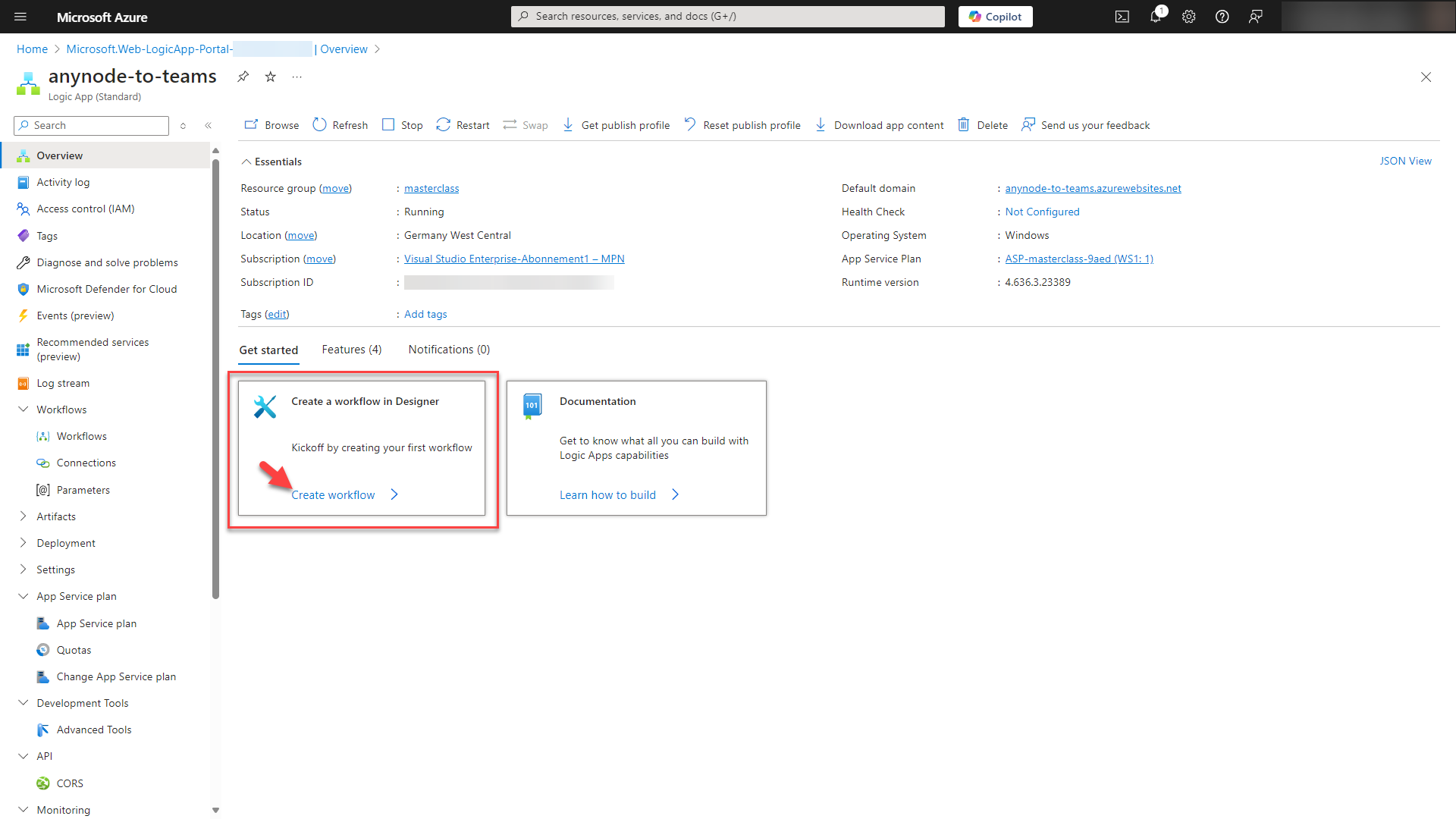Mark anynode-to-teams as favorite with star
This screenshot has height=819, width=1456.
click(x=270, y=77)
